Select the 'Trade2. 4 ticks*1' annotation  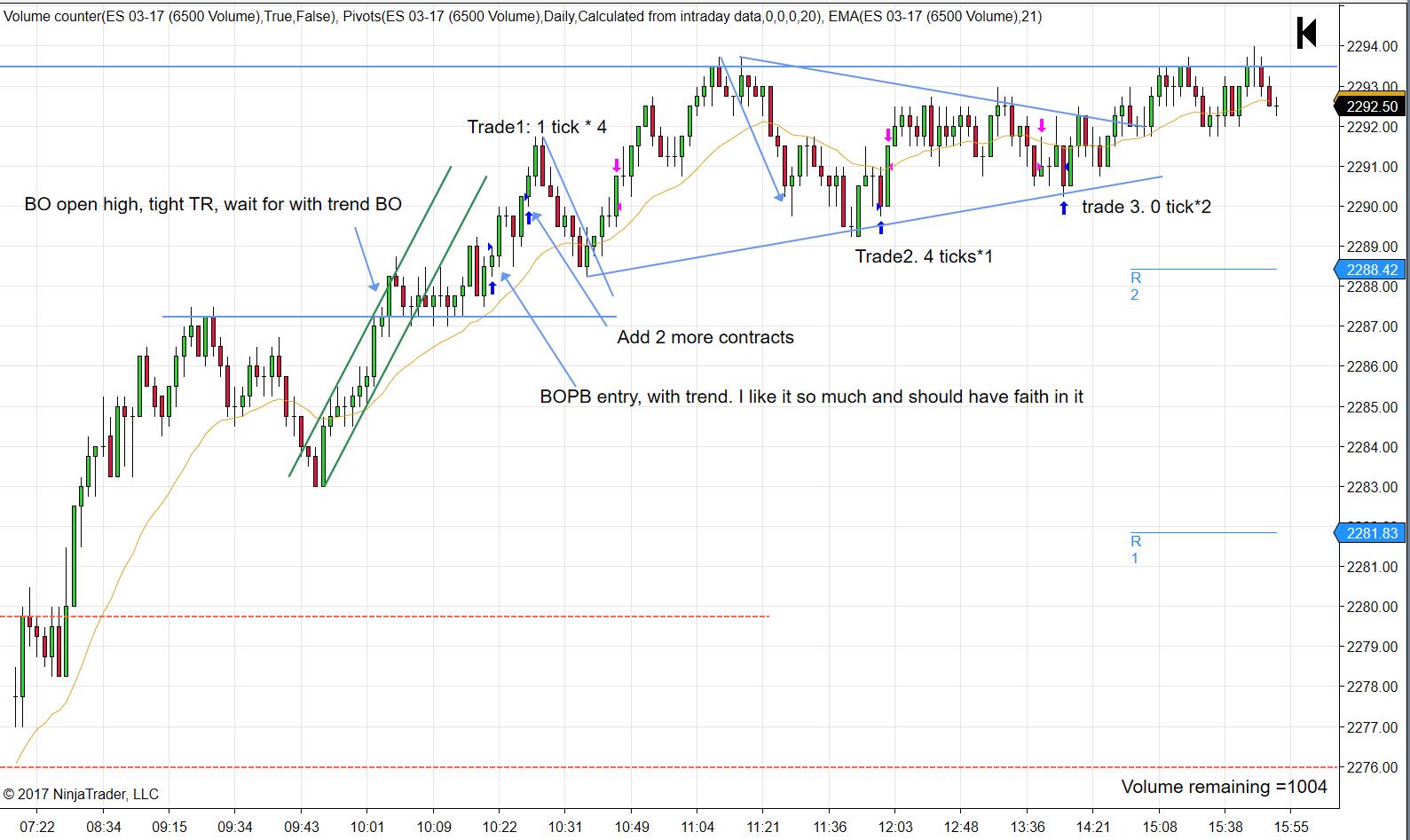click(x=924, y=256)
